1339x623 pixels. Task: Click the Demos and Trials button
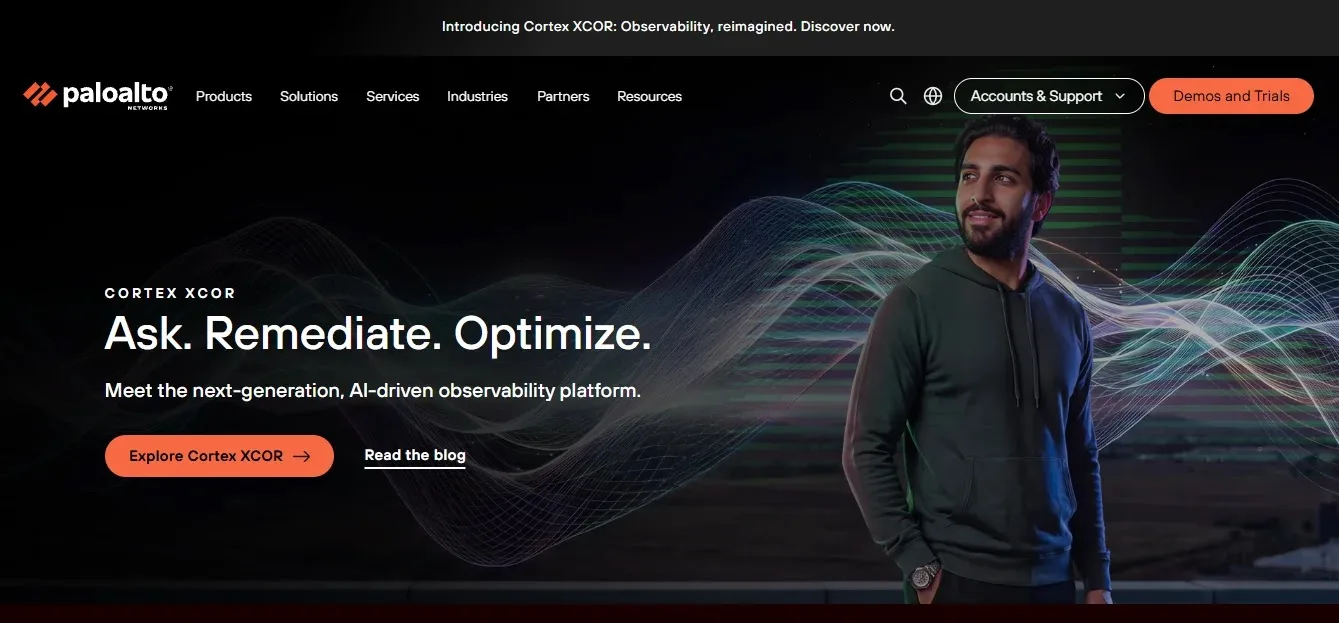(x=1231, y=96)
